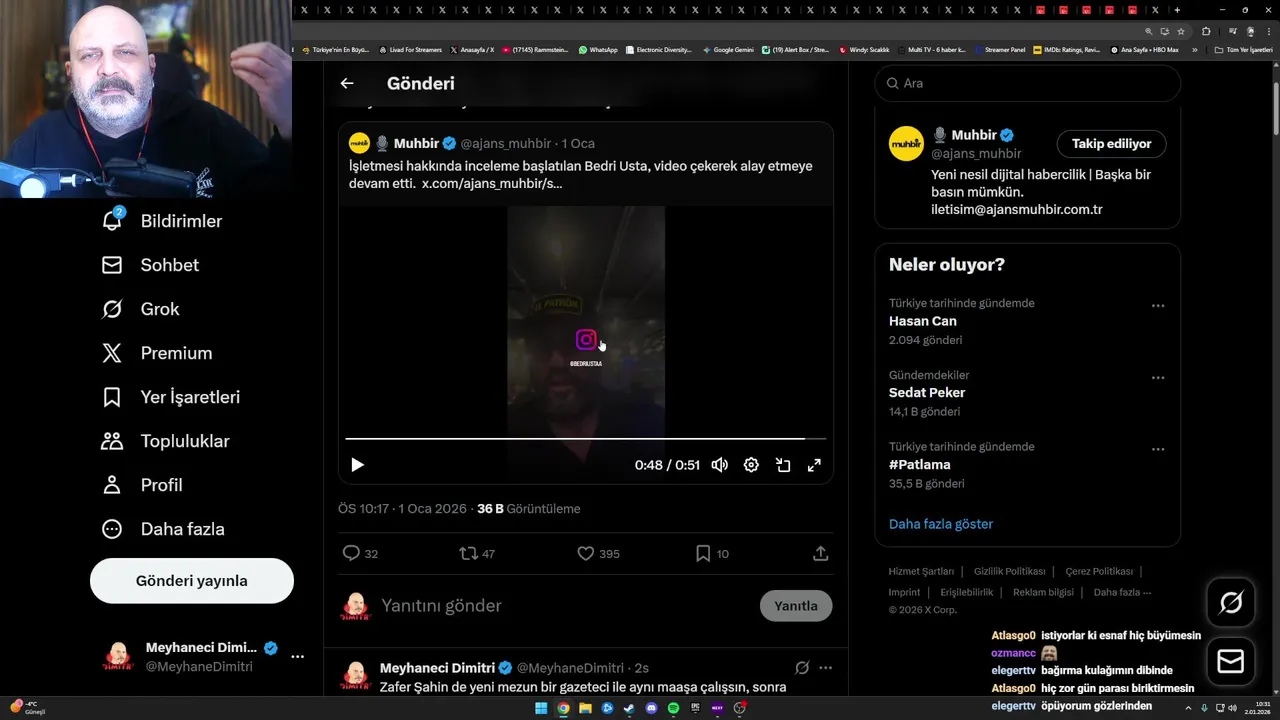Focus the Ara search box
Image resolution: width=1280 pixels, height=720 pixels.
click(x=1028, y=83)
